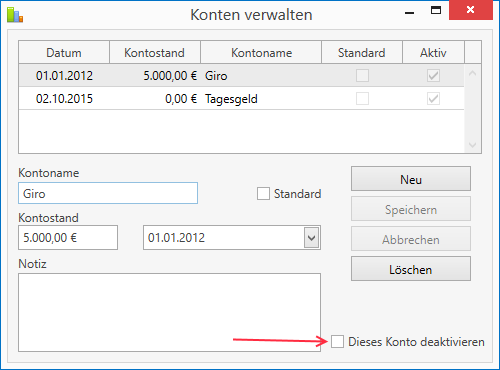The height and width of the screenshot is (370, 500).
Task: Maximize the Konten verwalten window
Action: point(436,11)
